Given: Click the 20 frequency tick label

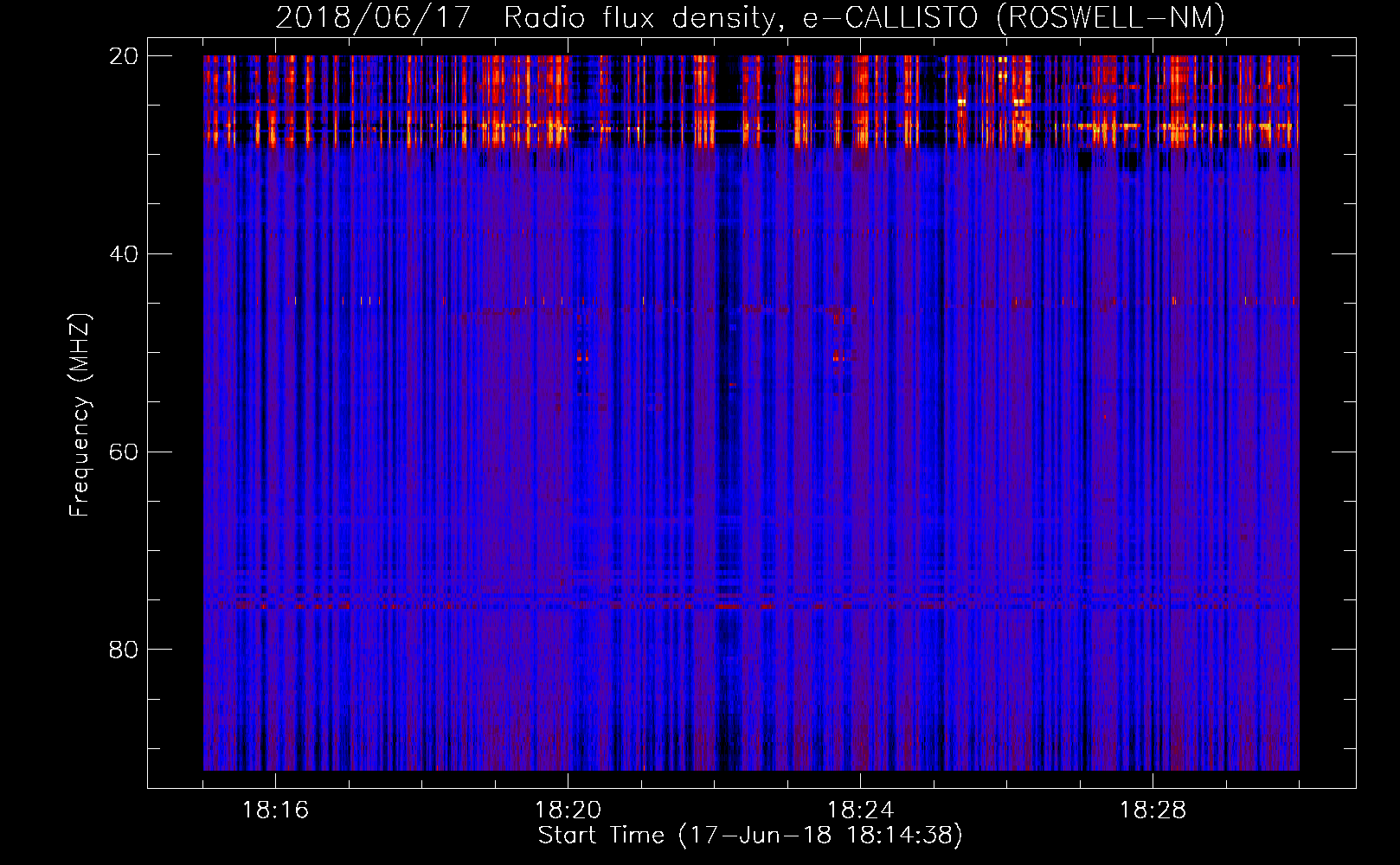Looking at the screenshot, I should 124,56.
